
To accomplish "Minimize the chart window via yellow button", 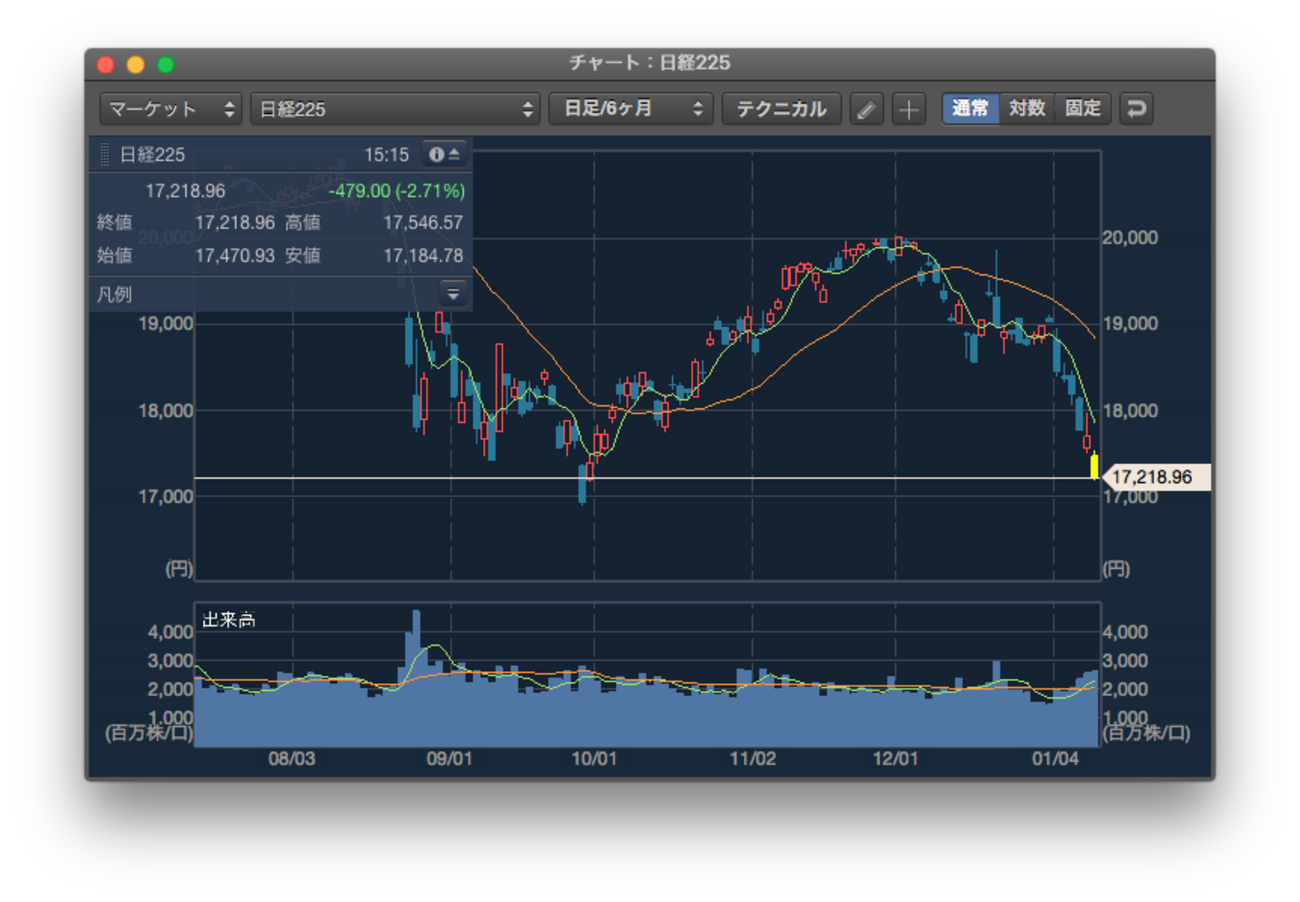I will point(135,64).
